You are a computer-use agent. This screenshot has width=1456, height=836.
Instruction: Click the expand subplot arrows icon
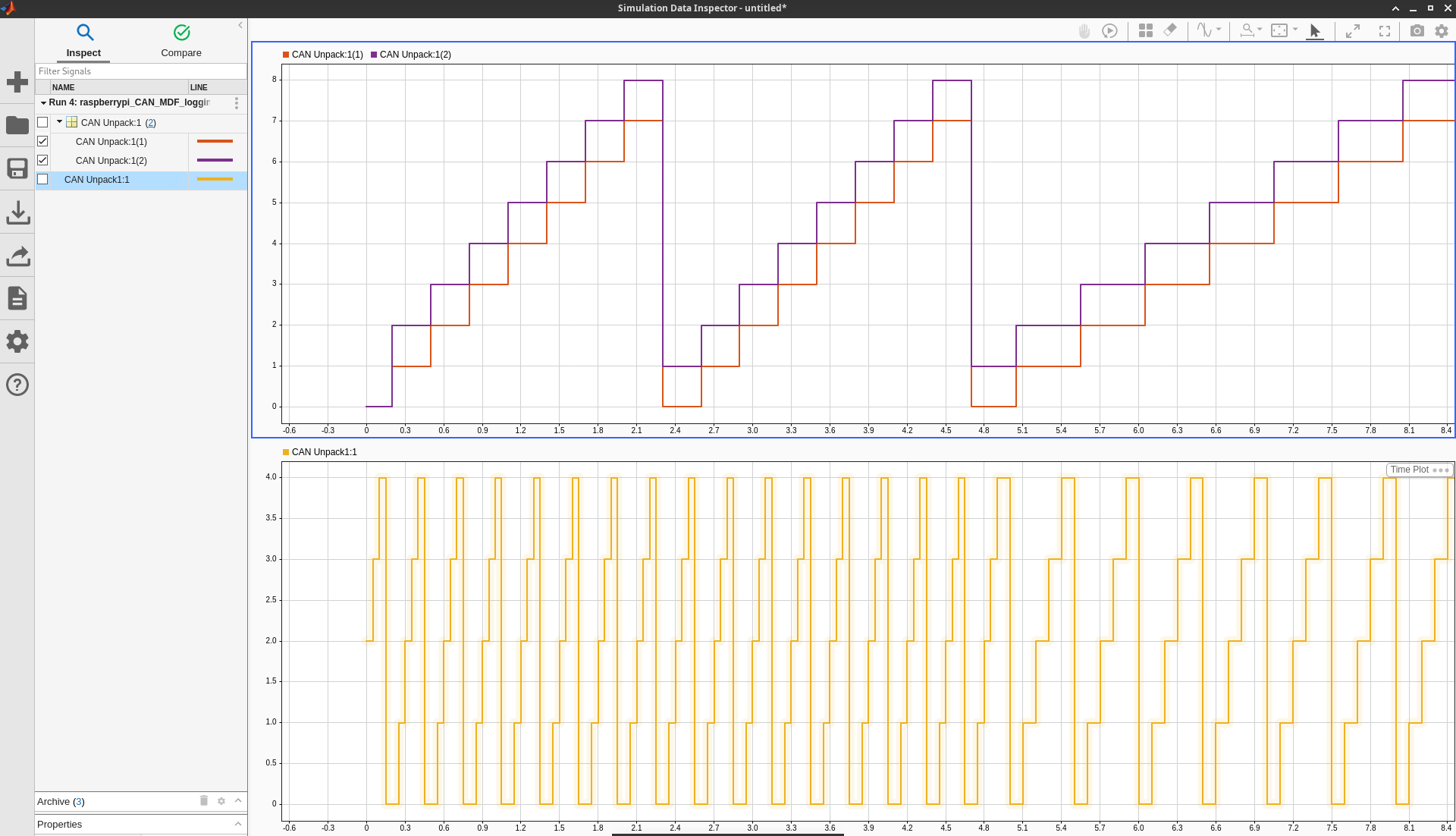tap(1353, 30)
